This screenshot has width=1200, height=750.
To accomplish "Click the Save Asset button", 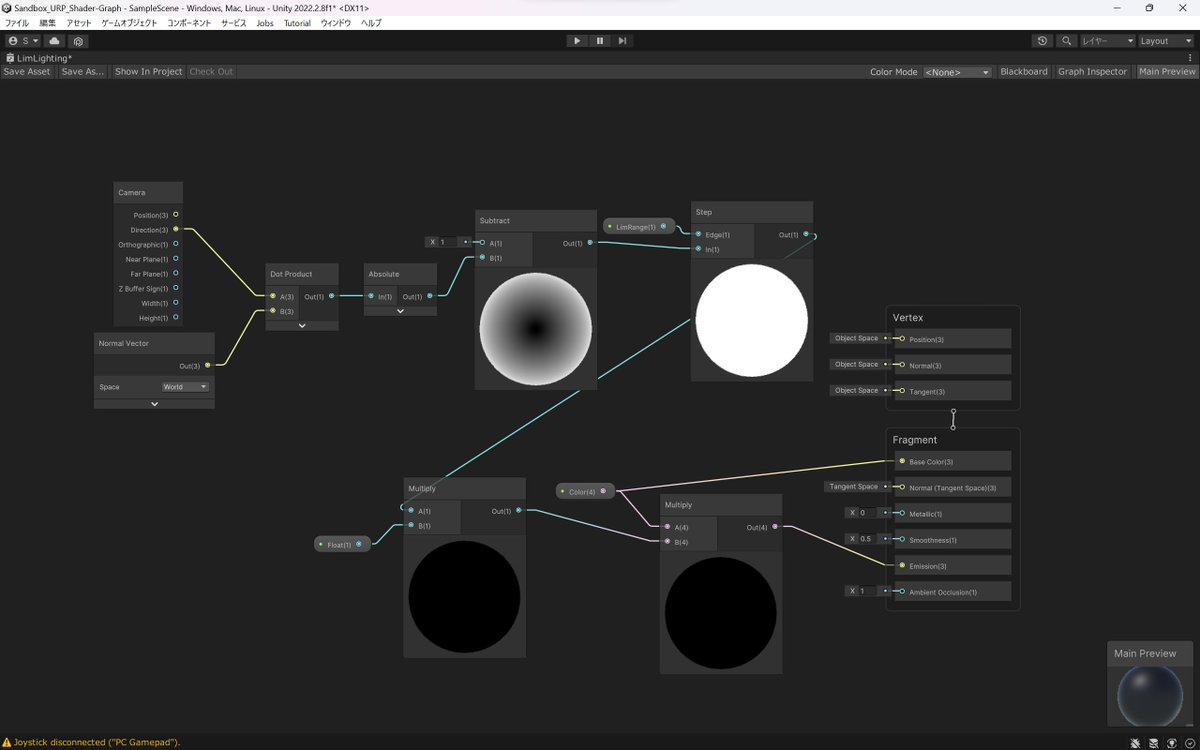I will click(x=27, y=71).
